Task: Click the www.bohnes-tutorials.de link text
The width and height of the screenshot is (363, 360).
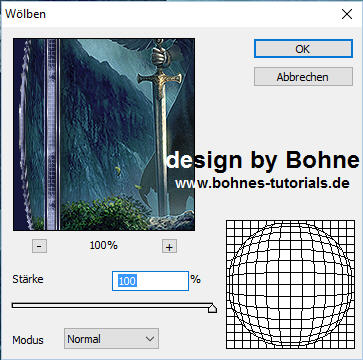Action: (262, 183)
